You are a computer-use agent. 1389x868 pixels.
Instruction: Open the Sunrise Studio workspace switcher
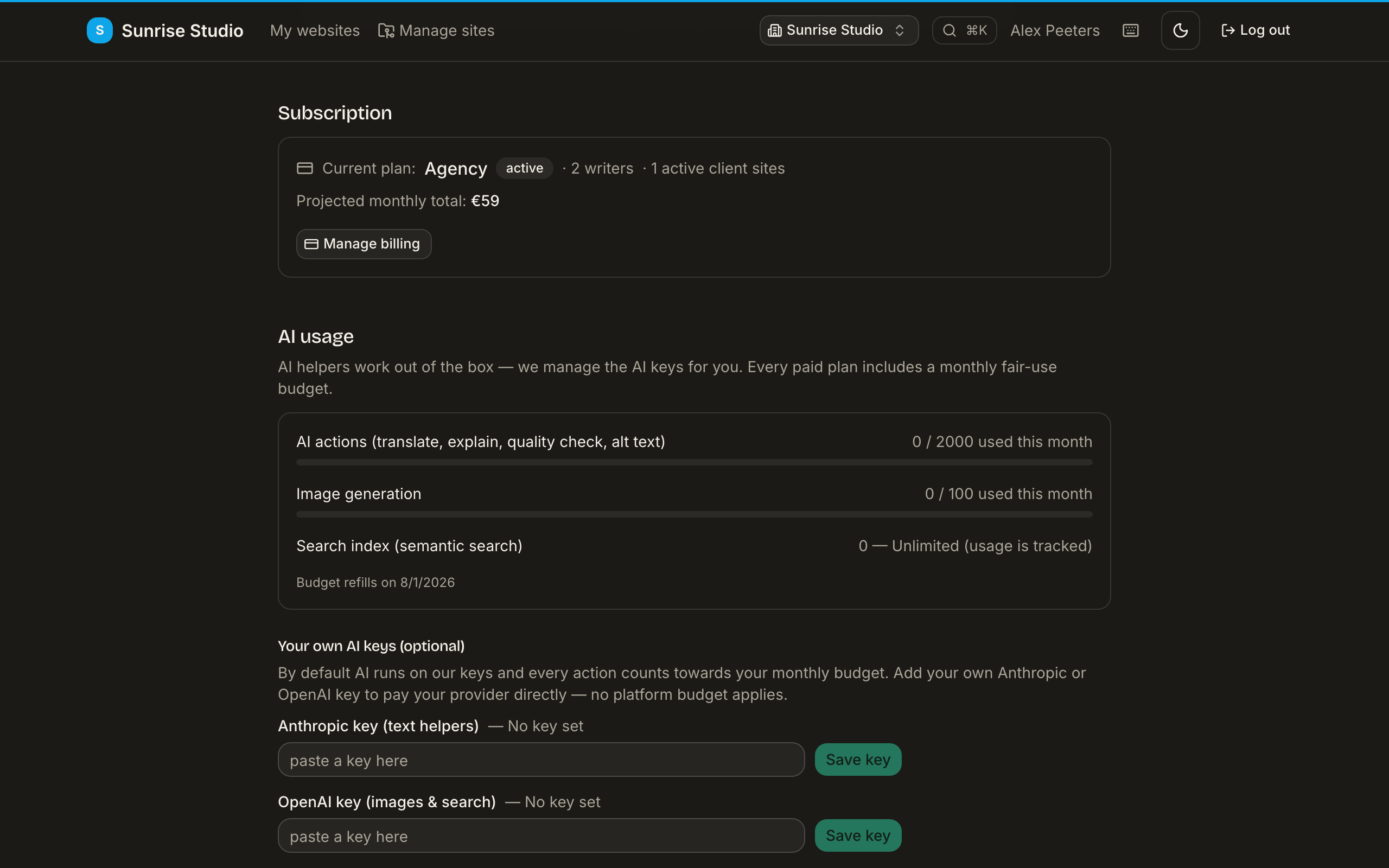839,30
